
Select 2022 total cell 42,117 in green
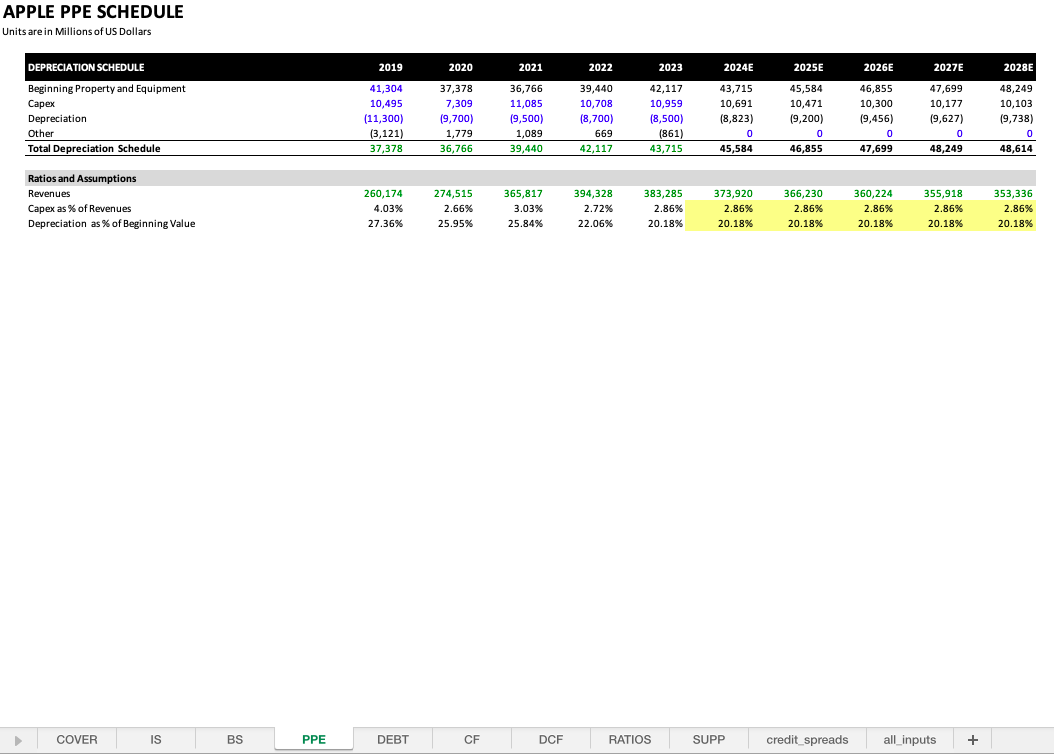coord(596,149)
